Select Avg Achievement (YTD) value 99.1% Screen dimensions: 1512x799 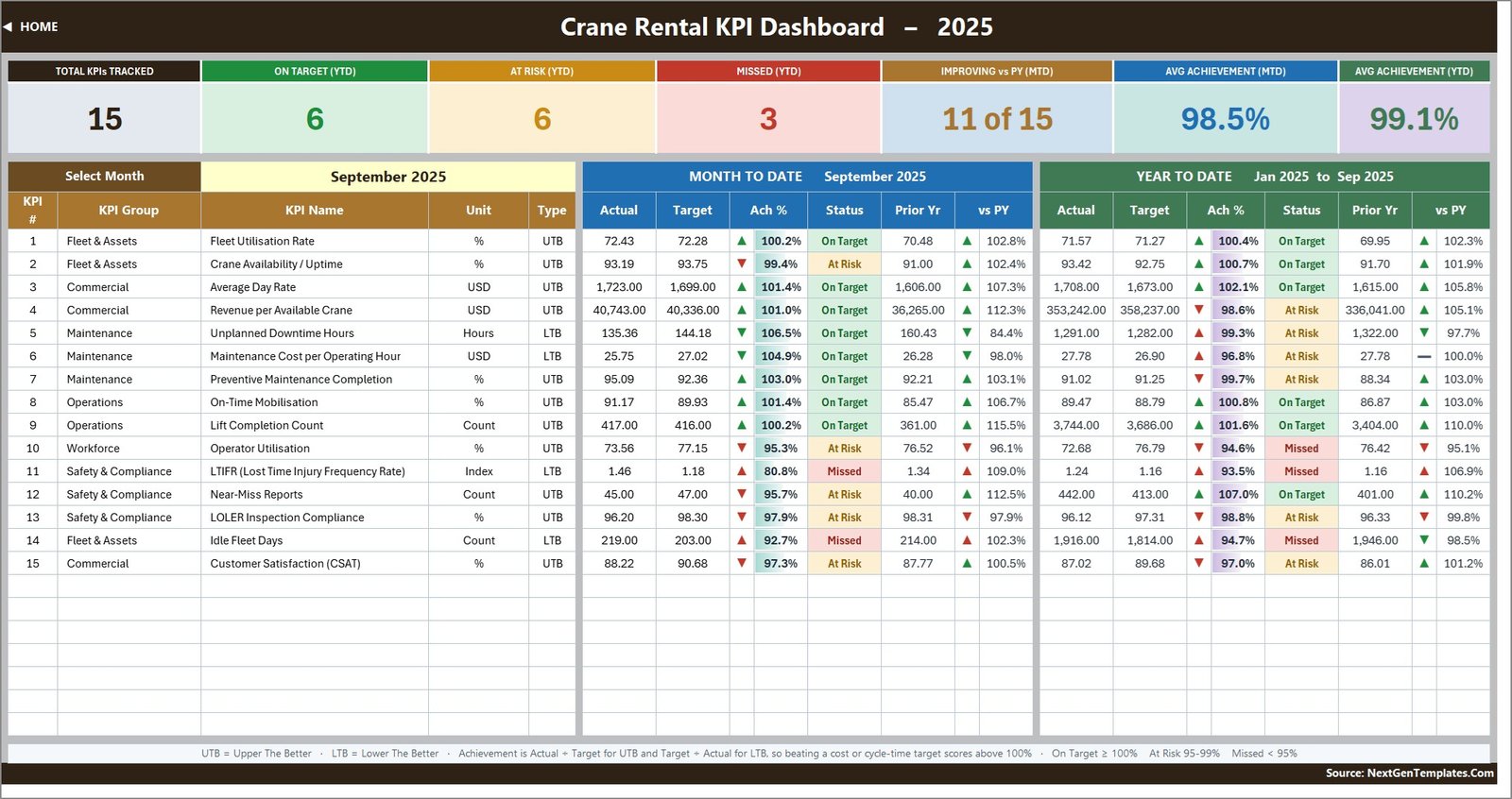click(1414, 118)
